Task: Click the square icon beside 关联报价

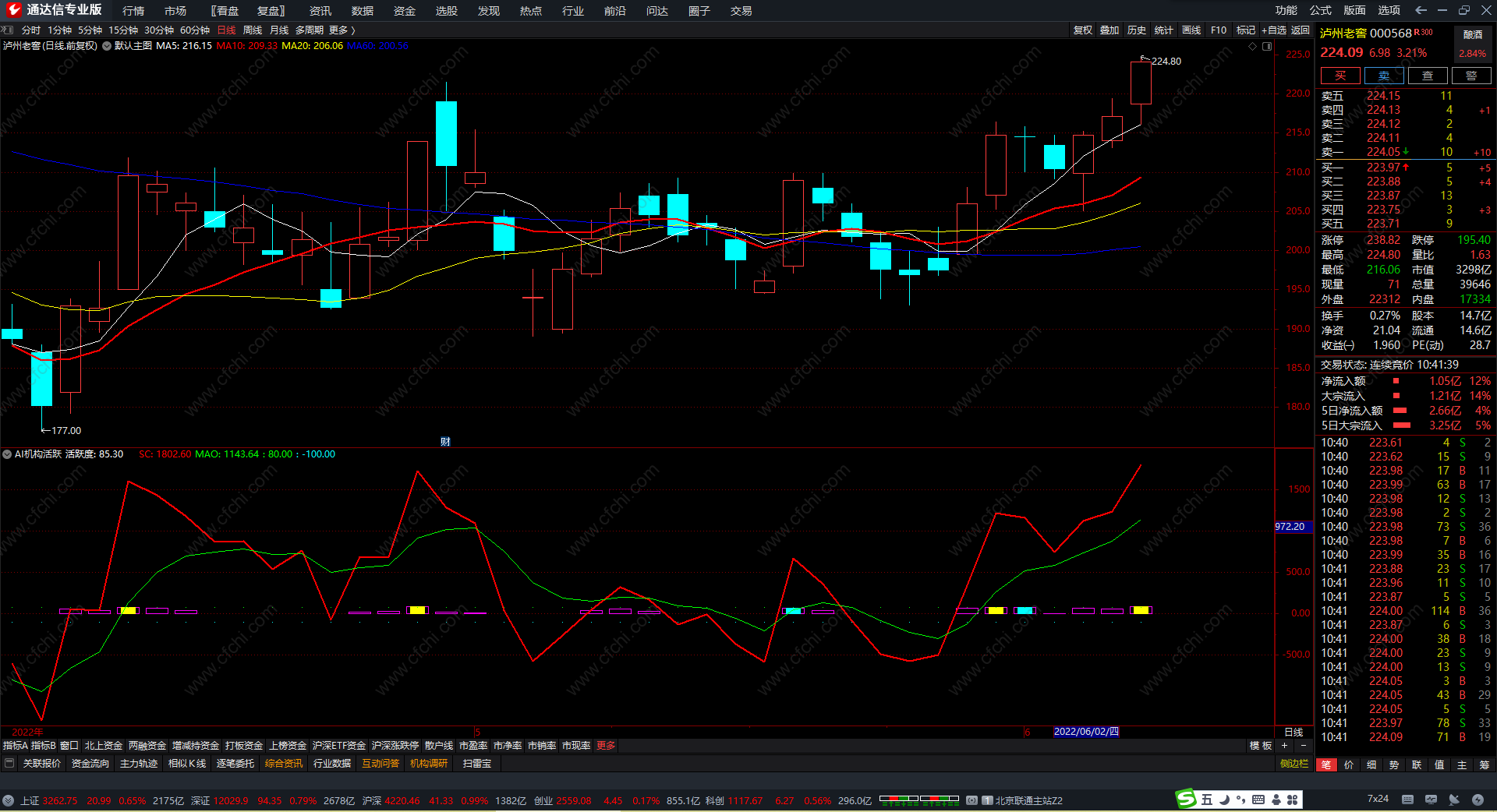Action: 9,764
